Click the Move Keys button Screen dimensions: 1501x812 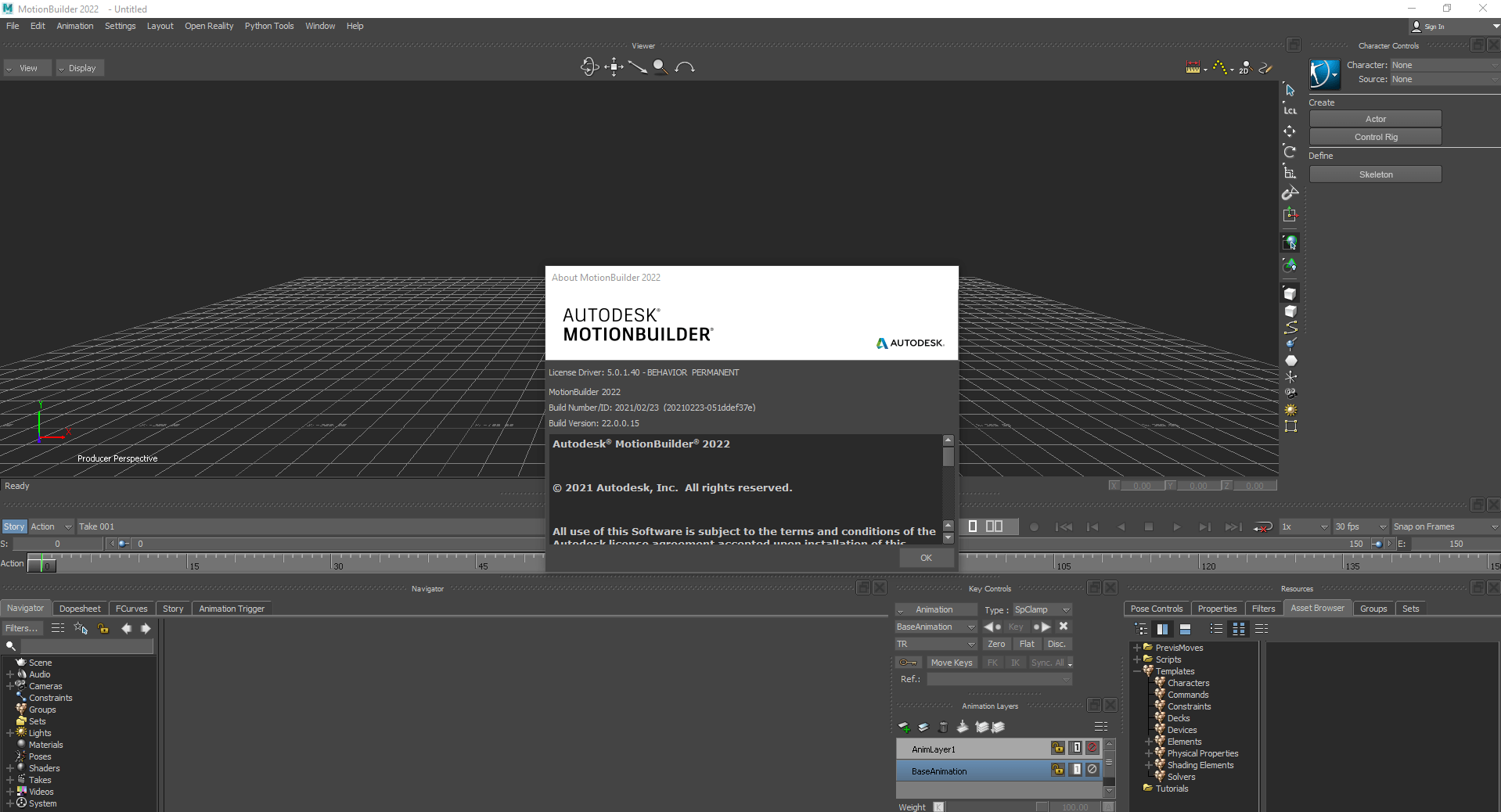click(x=951, y=663)
